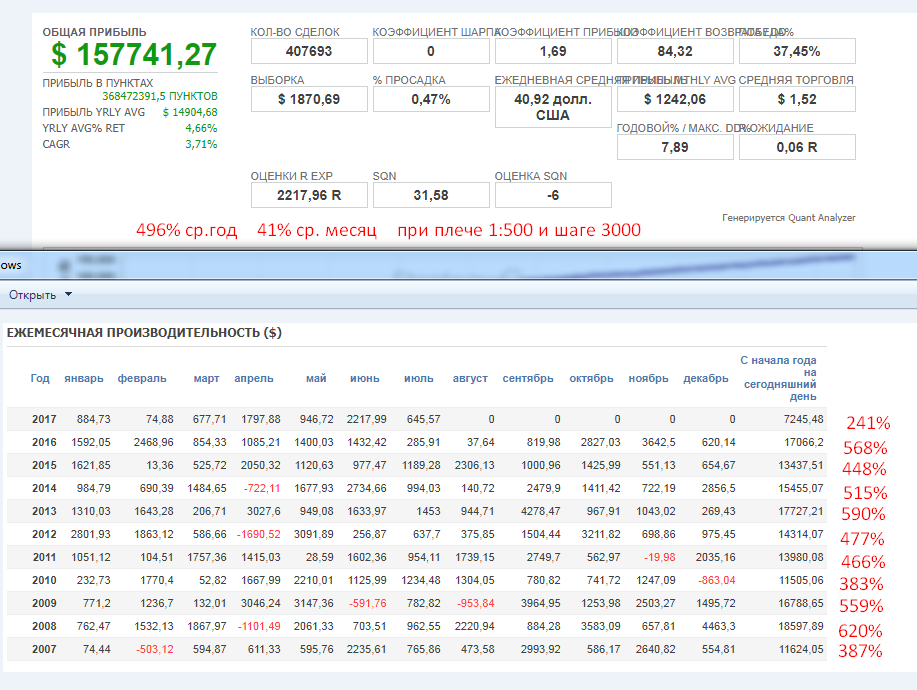Click the январь column header
Screen dimensions: 917x690
[84, 378]
